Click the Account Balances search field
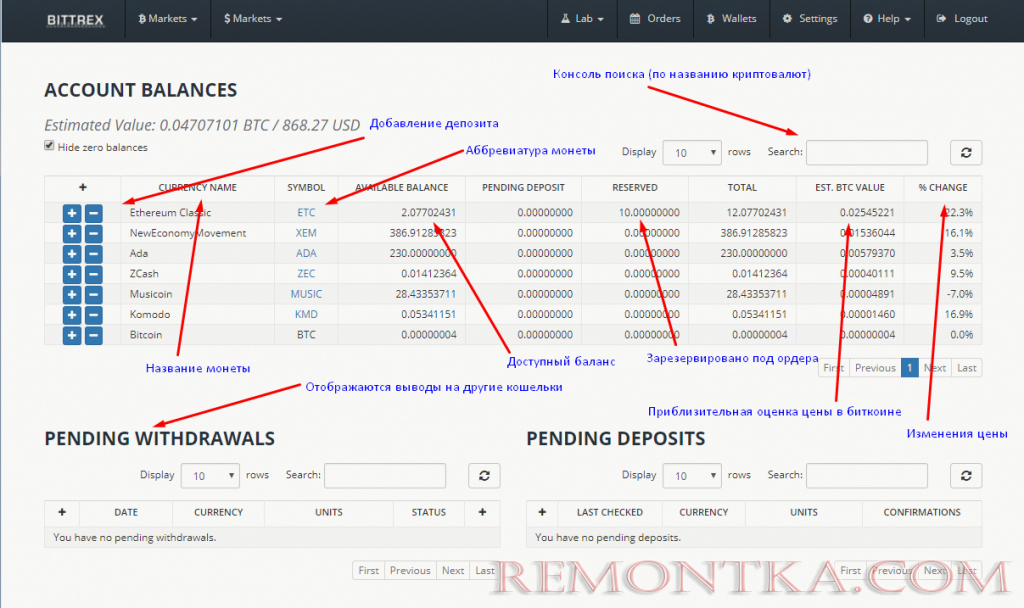This screenshot has height=608, width=1024. (867, 152)
